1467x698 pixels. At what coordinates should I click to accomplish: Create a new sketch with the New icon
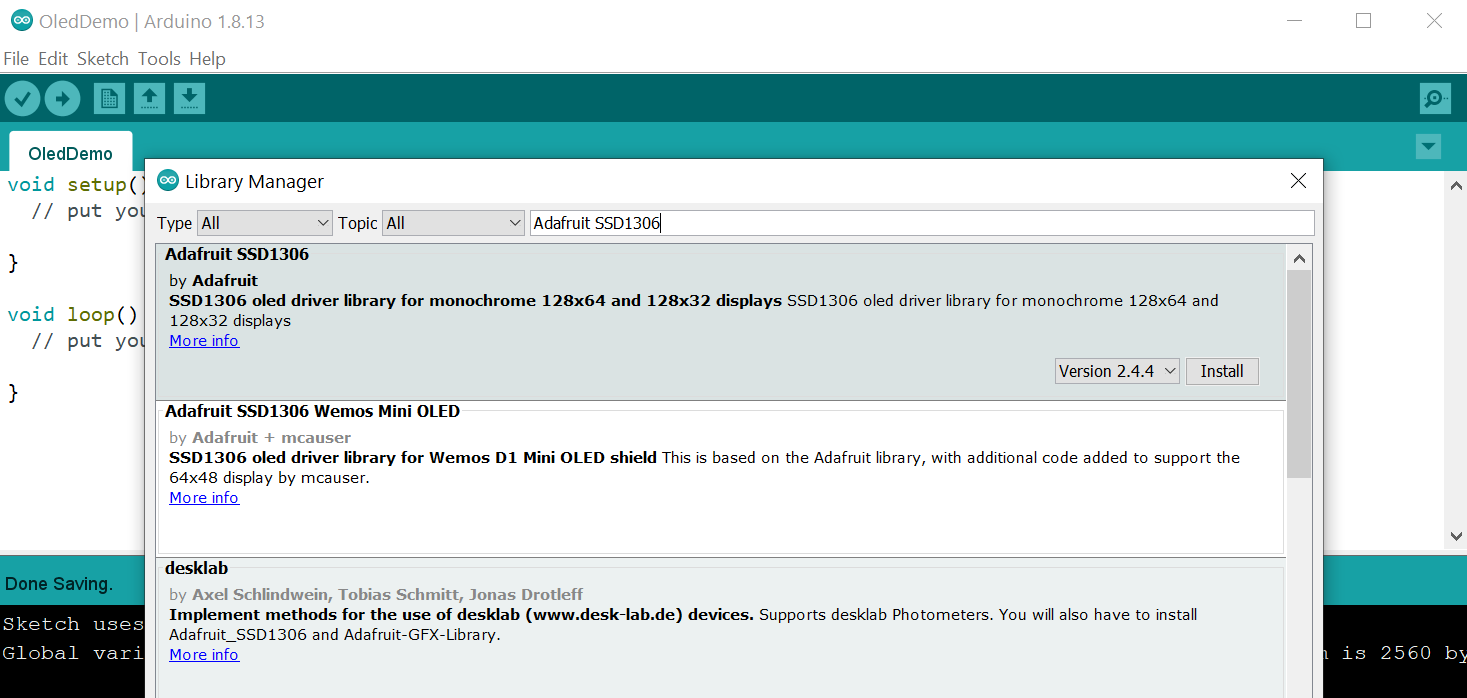tap(109, 98)
